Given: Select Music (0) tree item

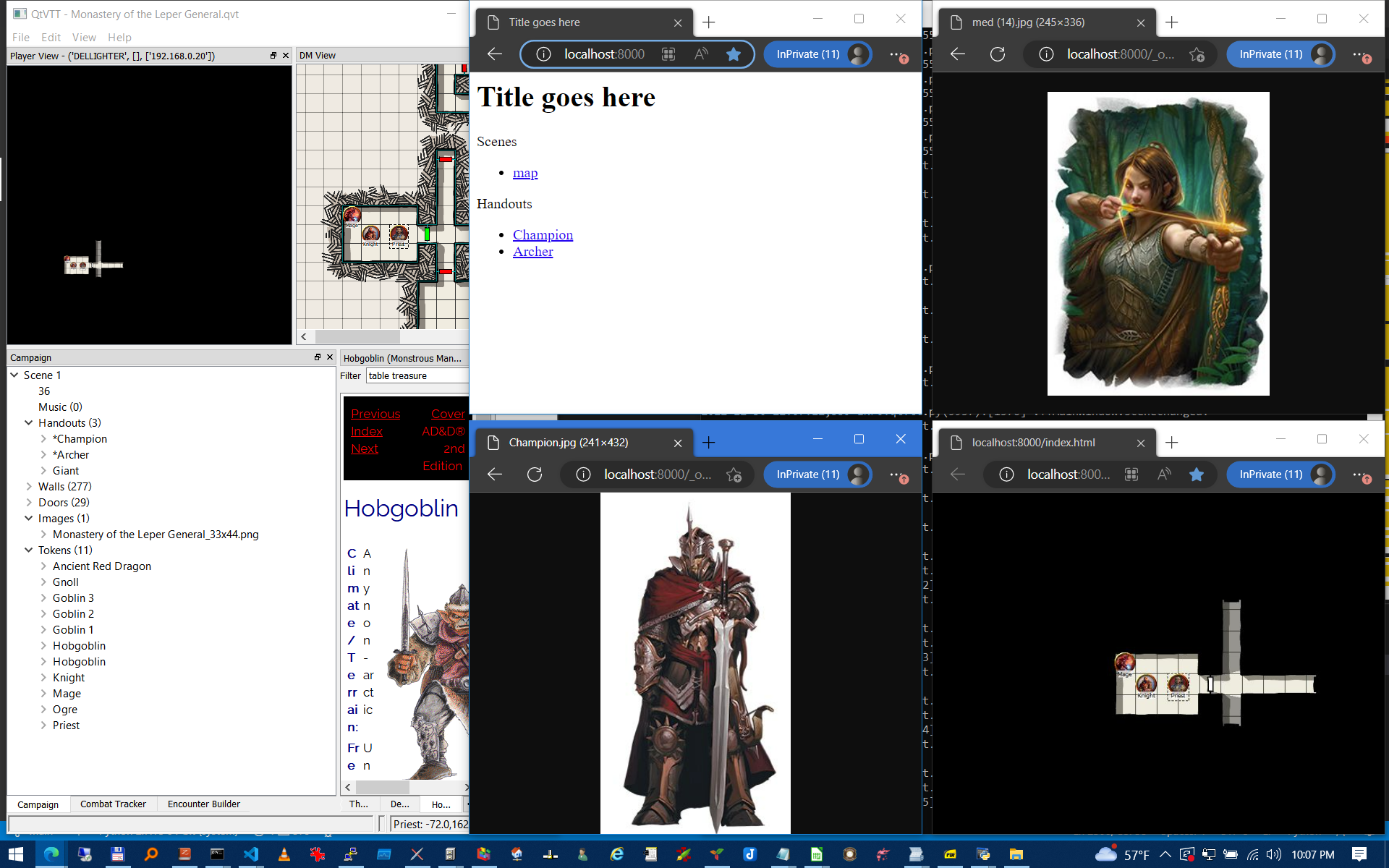Looking at the screenshot, I should tap(60, 407).
